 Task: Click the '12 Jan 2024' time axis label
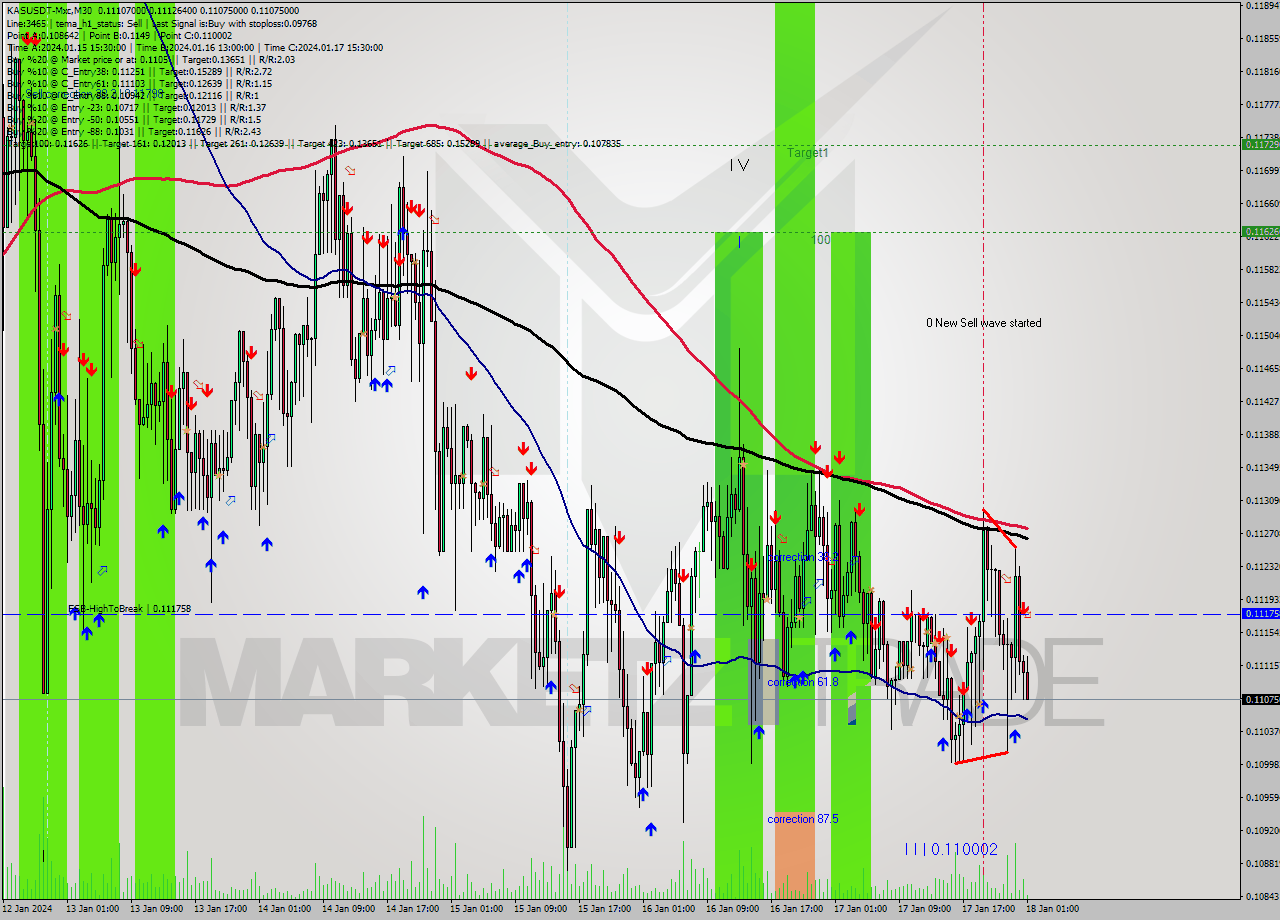point(27,909)
